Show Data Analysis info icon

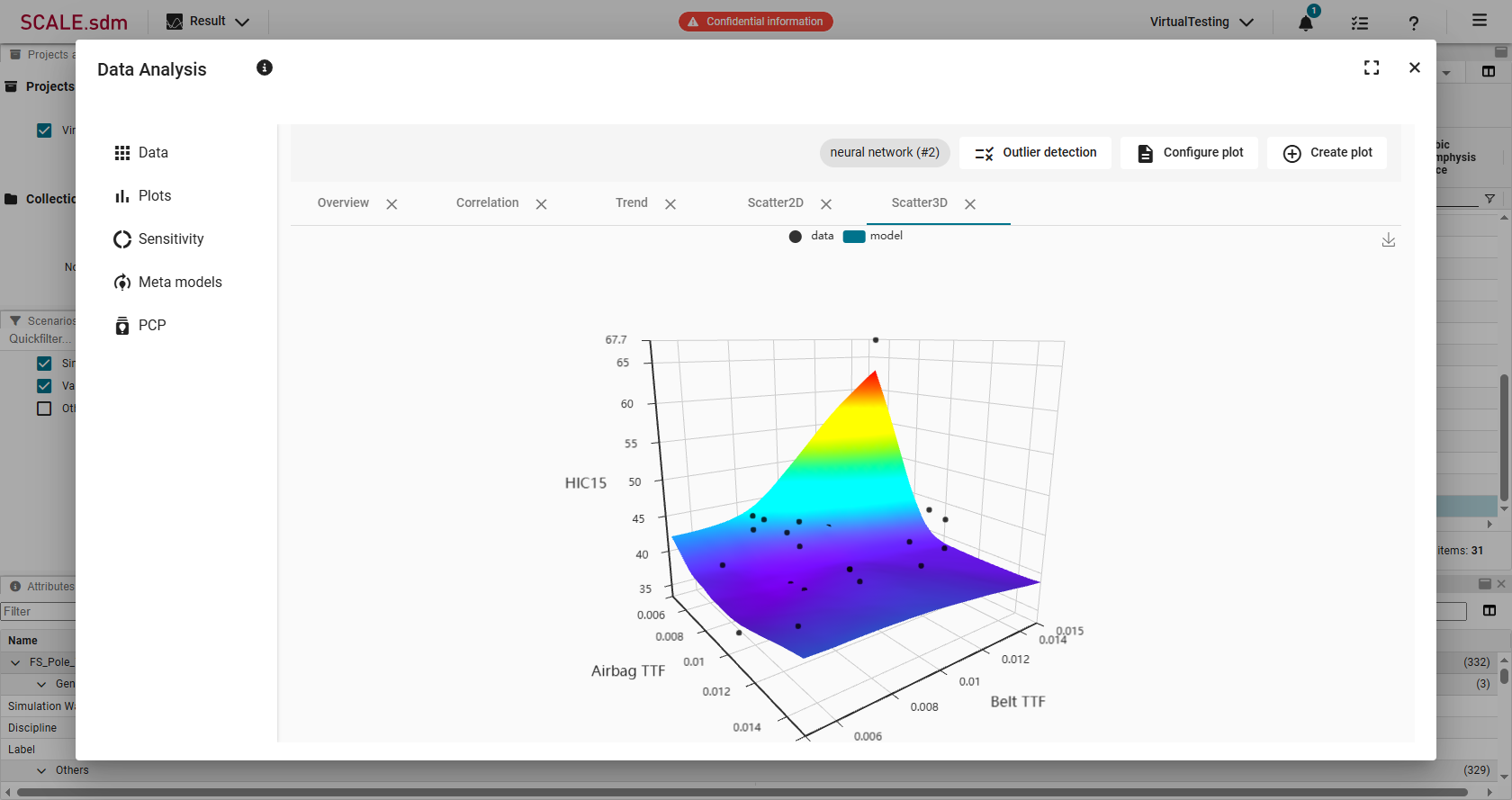coord(265,67)
